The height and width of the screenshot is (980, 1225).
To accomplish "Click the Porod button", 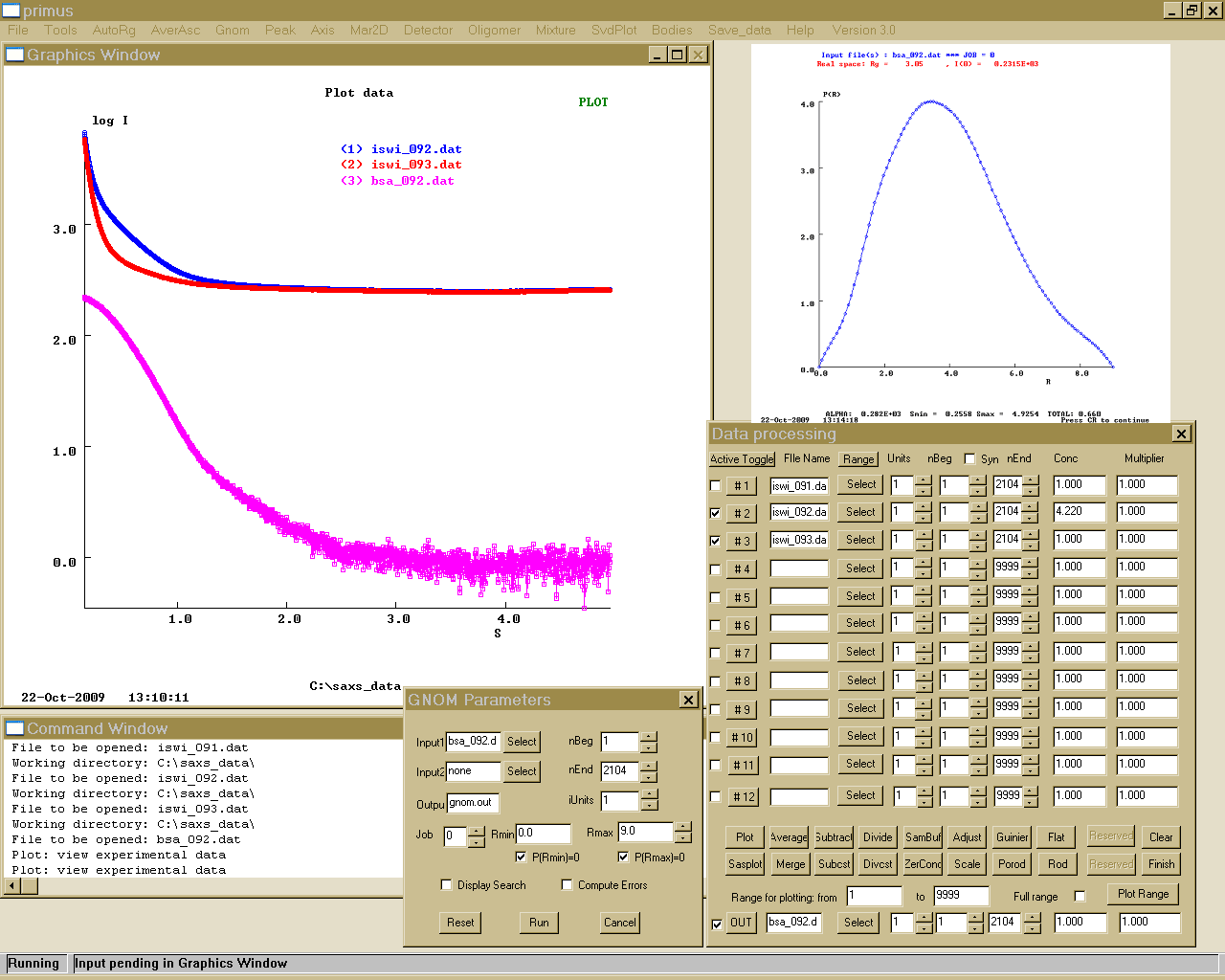I will [1012, 863].
